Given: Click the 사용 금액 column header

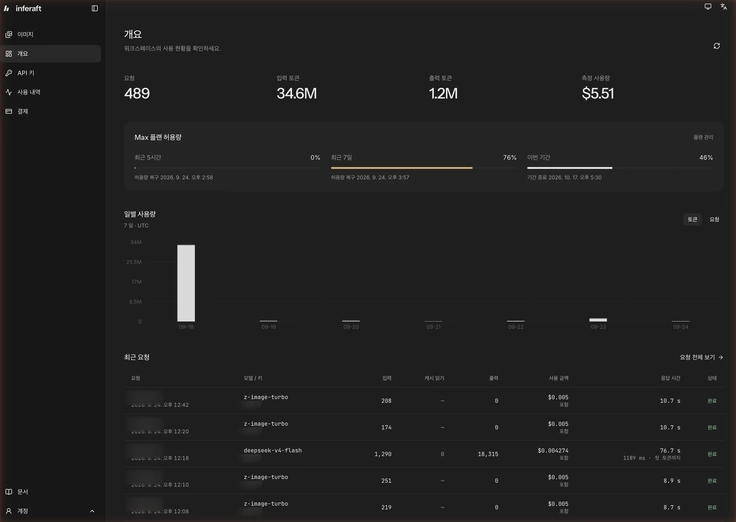Looking at the screenshot, I should point(559,378).
